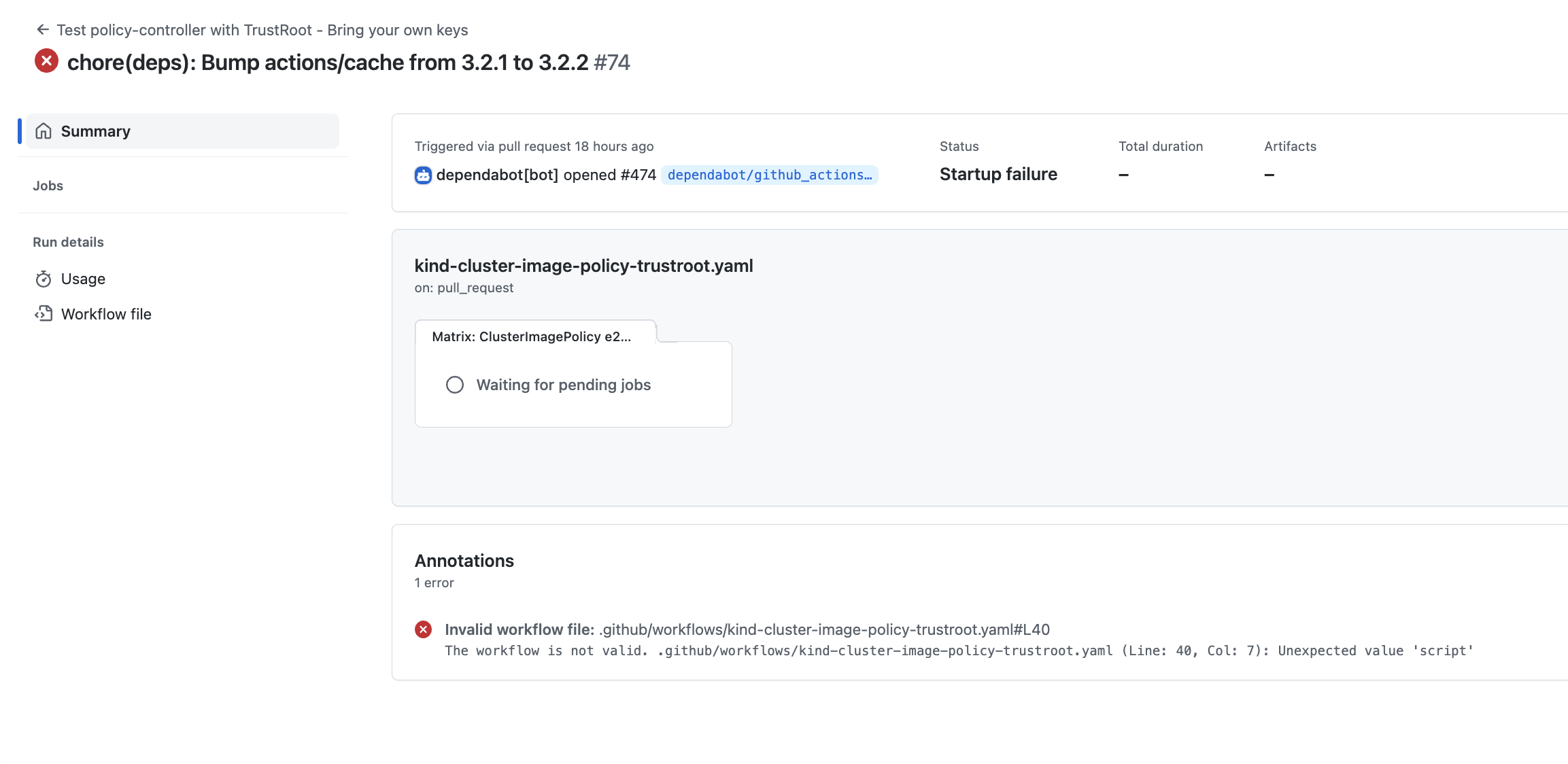Click the Run details header

point(68,242)
